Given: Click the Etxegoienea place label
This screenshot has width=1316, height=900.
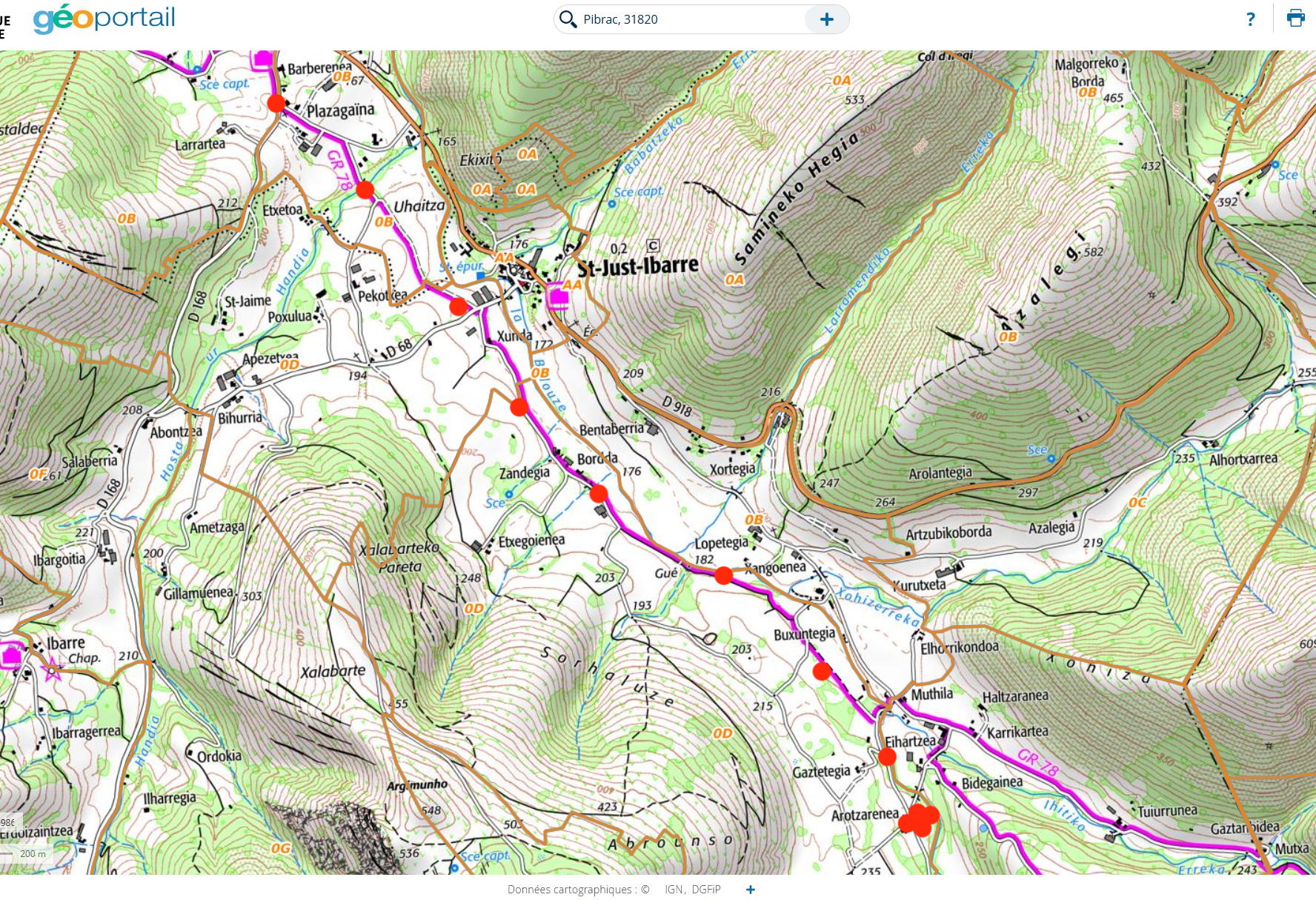Looking at the screenshot, I should (x=531, y=541).
